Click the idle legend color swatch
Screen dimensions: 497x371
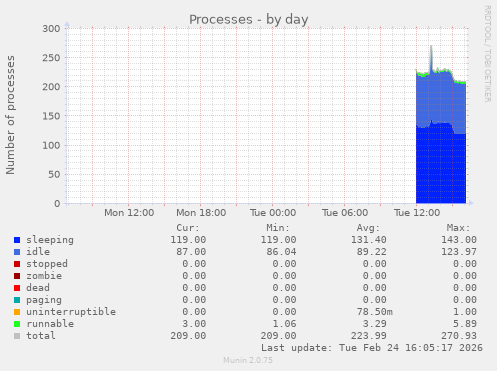(x=17, y=252)
